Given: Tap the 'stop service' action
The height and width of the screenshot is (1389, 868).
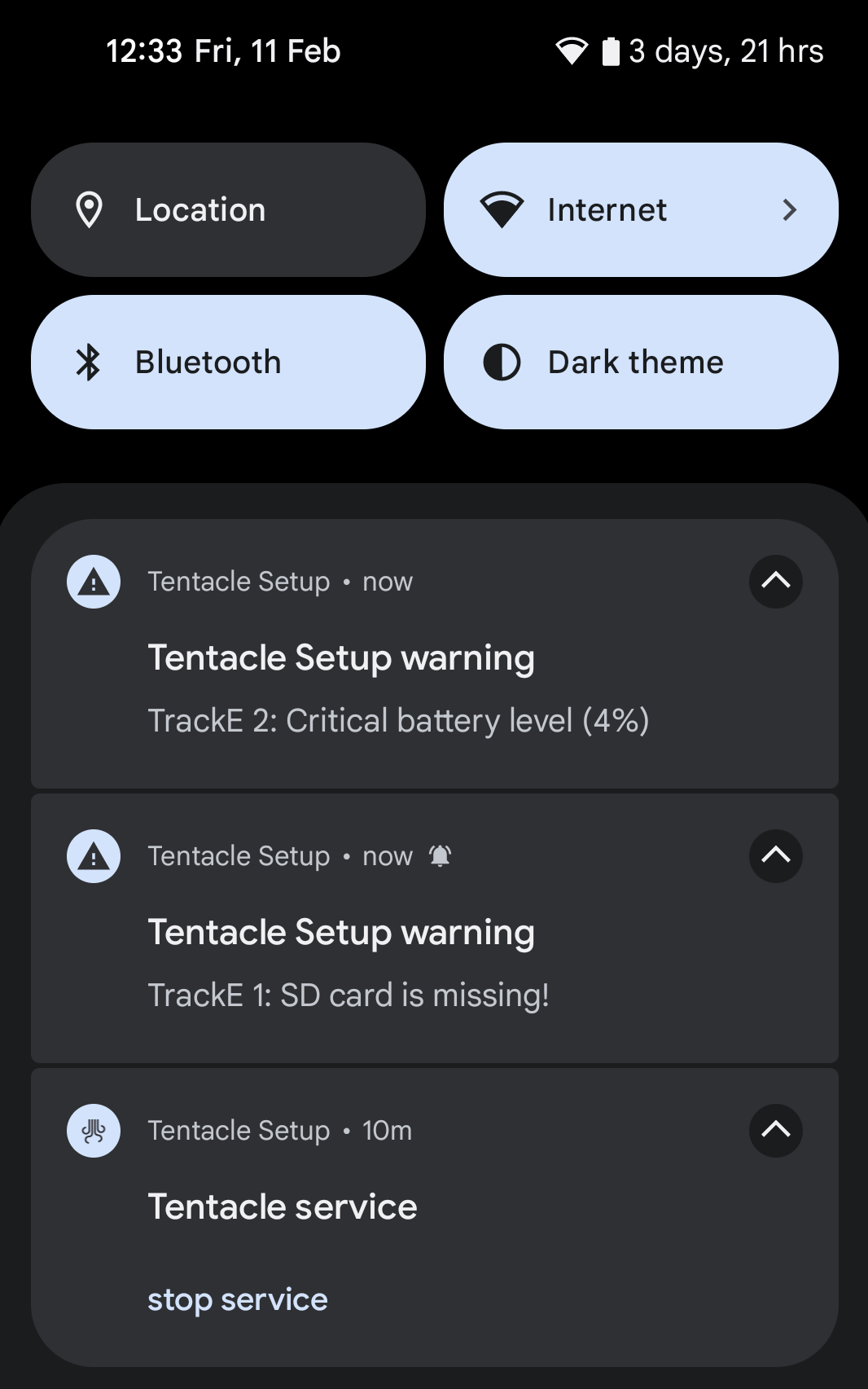Looking at the screenshot, I should (x=238, y=1300).
